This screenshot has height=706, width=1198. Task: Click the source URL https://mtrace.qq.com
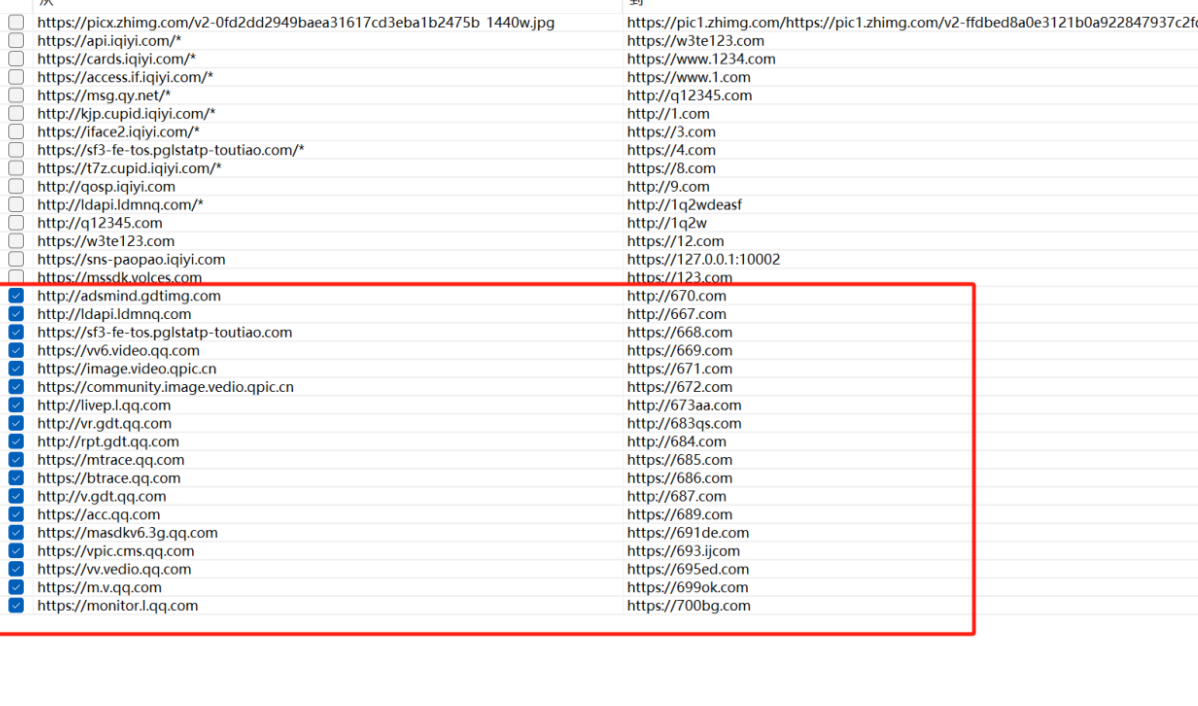pos(111,460)
